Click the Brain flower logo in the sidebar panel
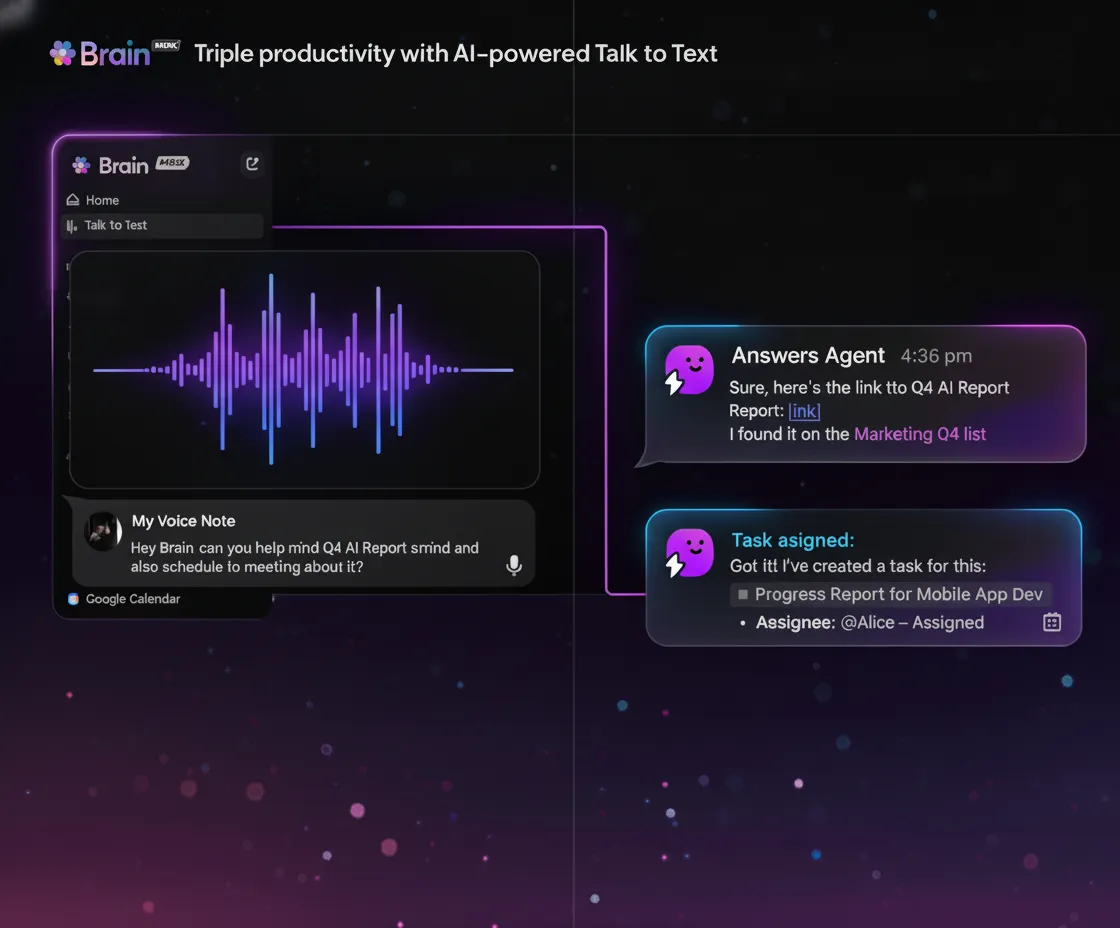 [81, 165]
